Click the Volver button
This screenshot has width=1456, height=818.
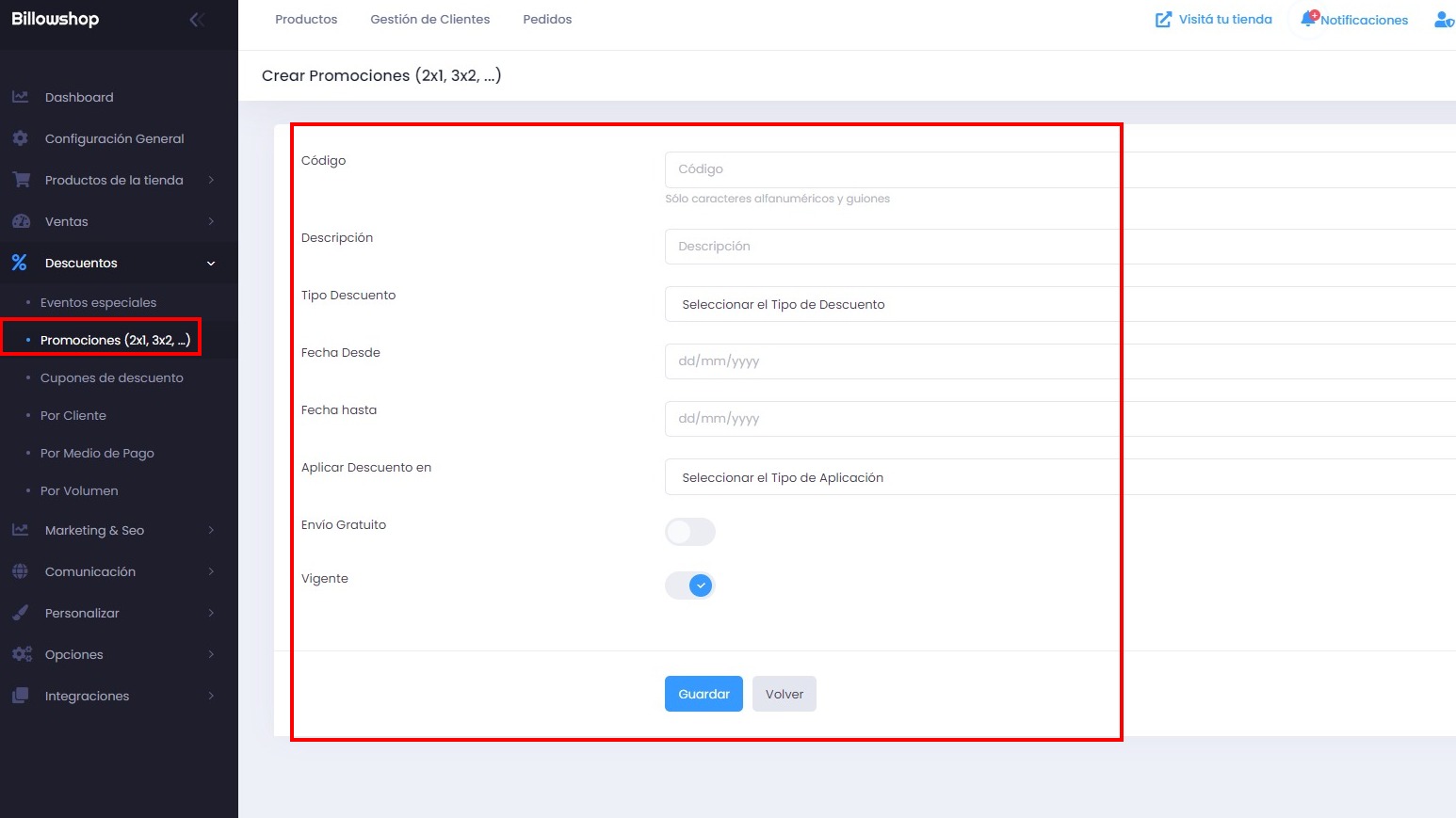[784, 694]
